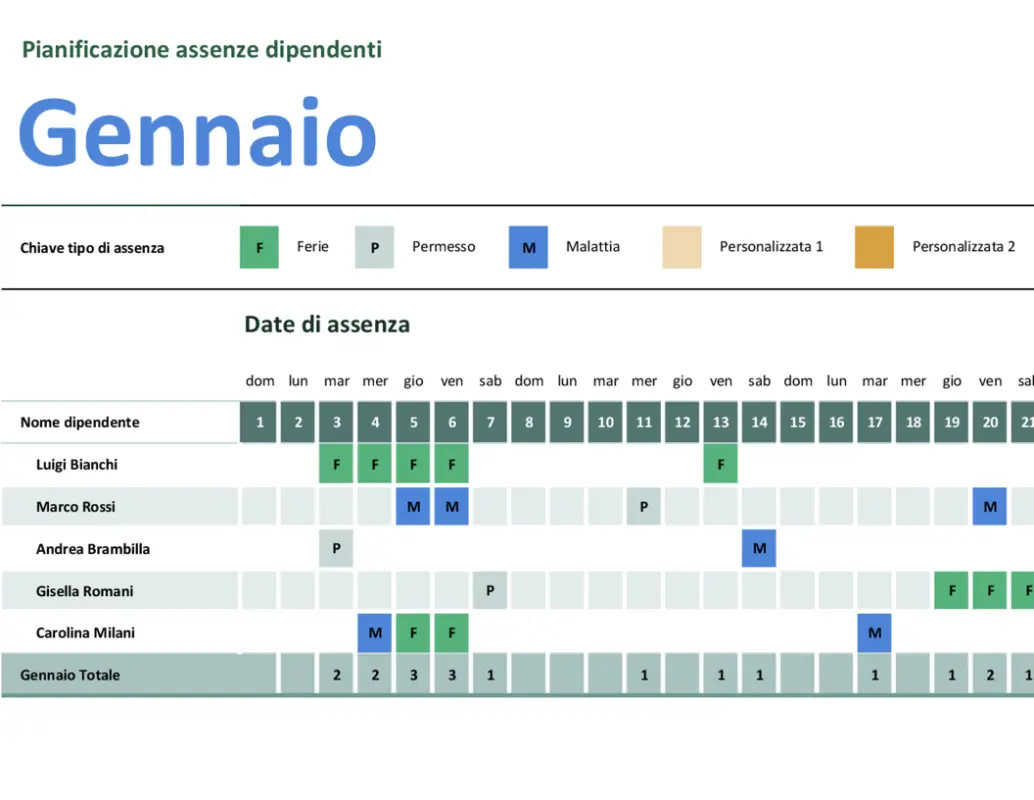Click the Gennaio month title
1034x800 pixels.
coord(198,133)
